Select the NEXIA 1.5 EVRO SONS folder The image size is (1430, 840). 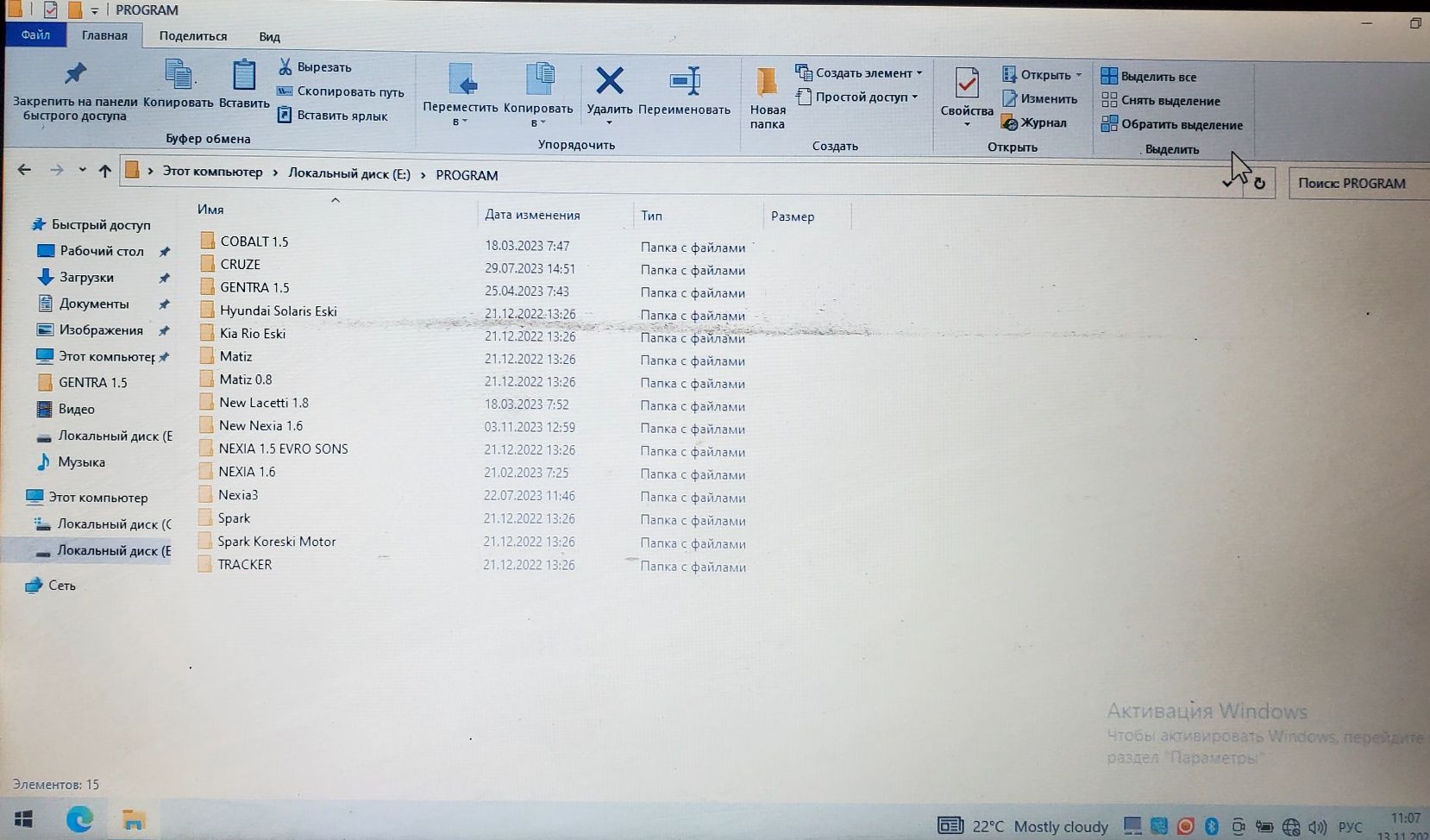[273, 448]
